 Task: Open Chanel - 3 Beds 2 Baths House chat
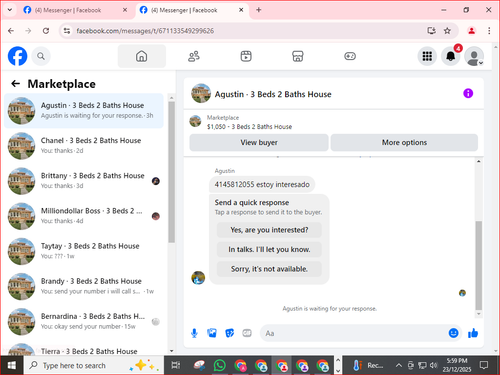tap(84, 146)
